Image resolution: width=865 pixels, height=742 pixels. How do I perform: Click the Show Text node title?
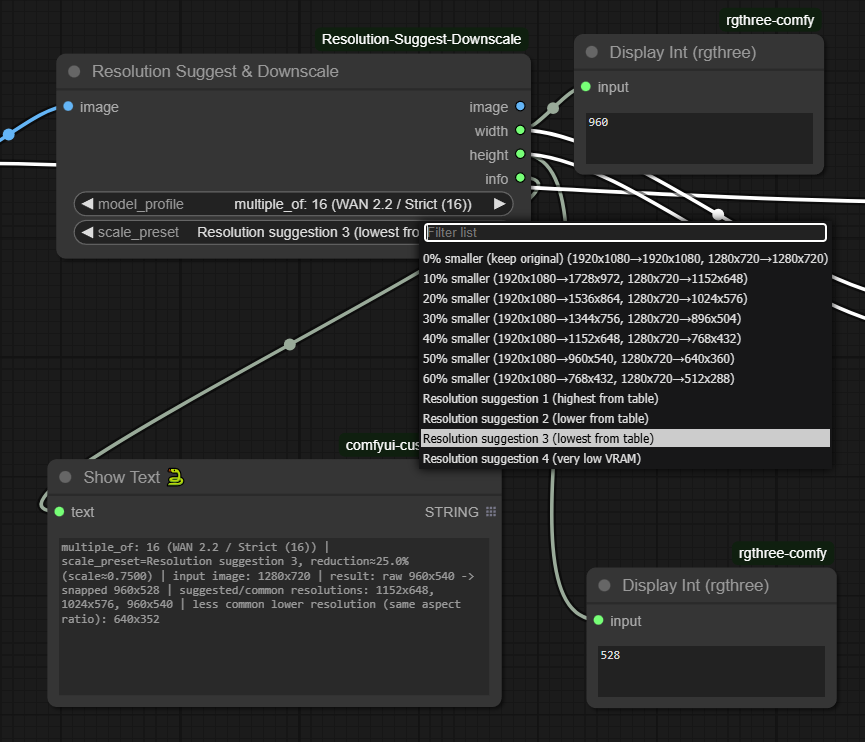pyautogui.click(x=121, y=477)
